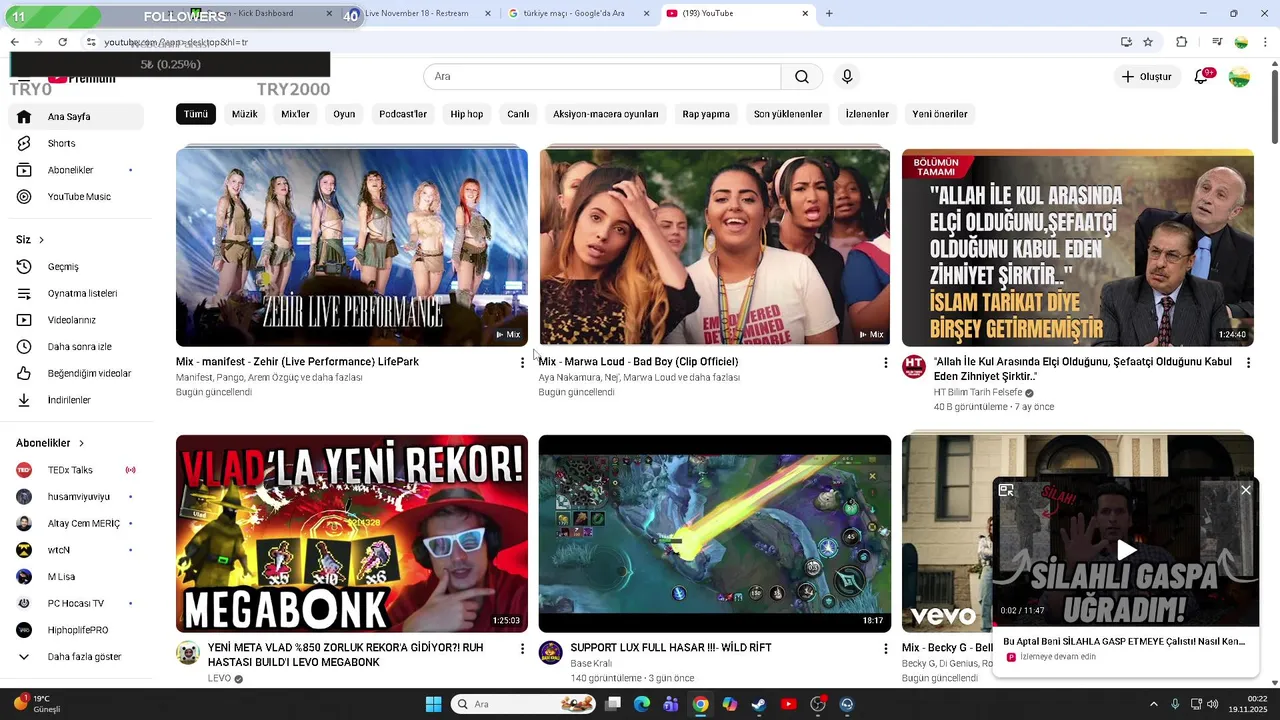Select Yeni öneriler chip

point(940,114)
